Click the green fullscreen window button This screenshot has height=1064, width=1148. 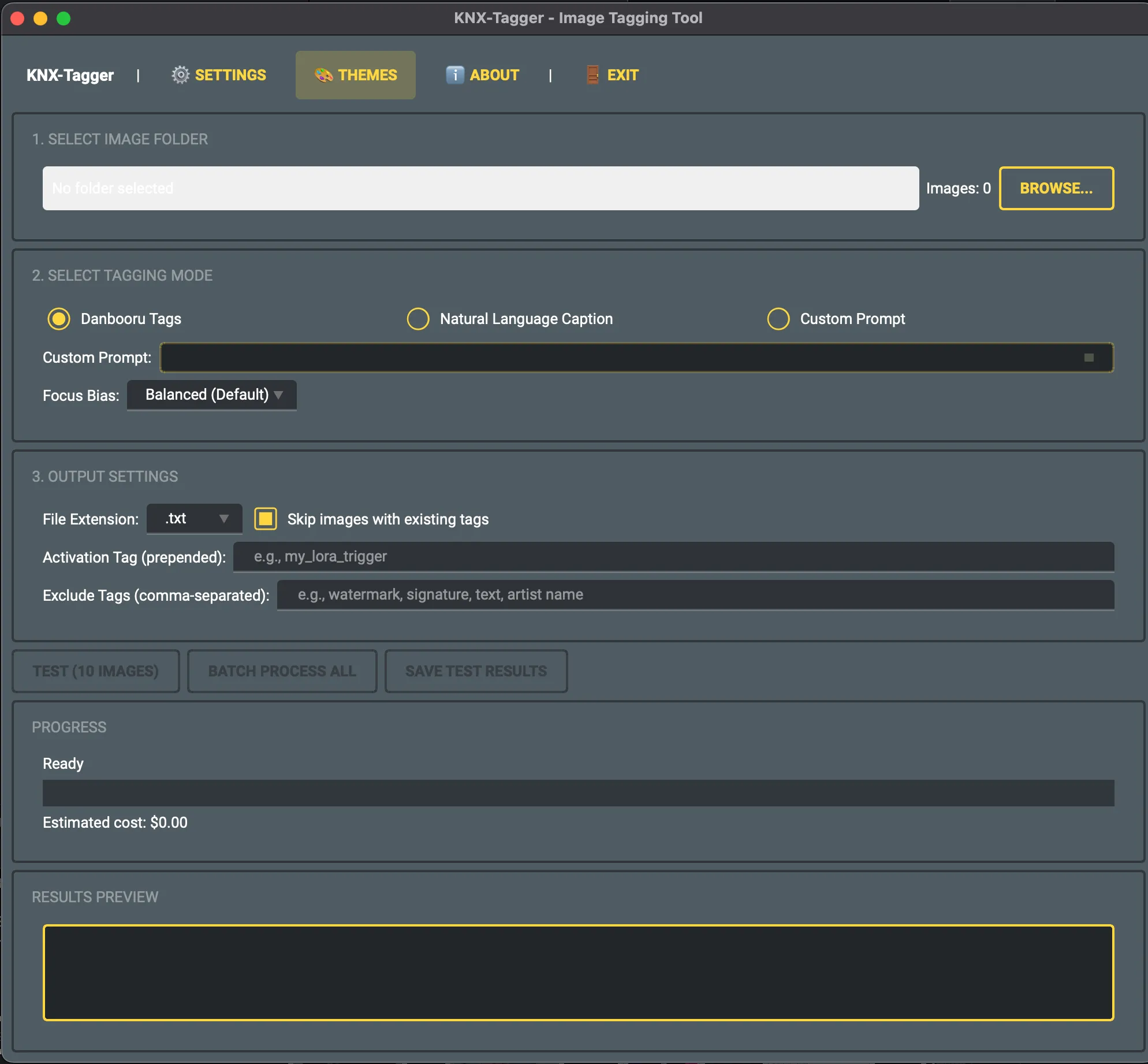point(64,18)
